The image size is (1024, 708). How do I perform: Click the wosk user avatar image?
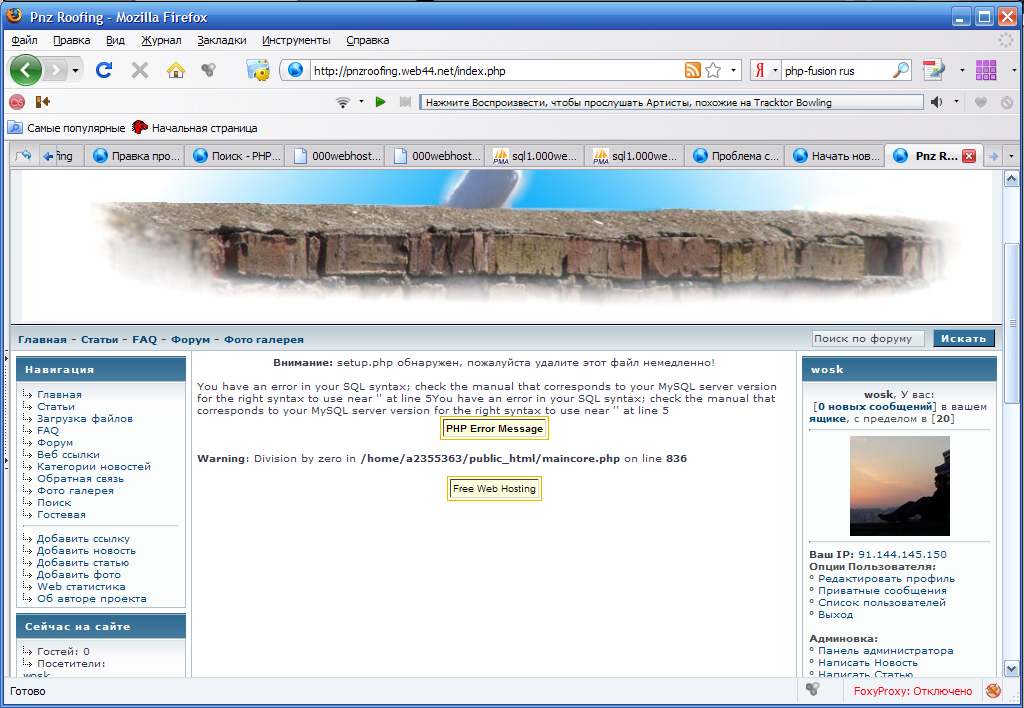(899, 486)
